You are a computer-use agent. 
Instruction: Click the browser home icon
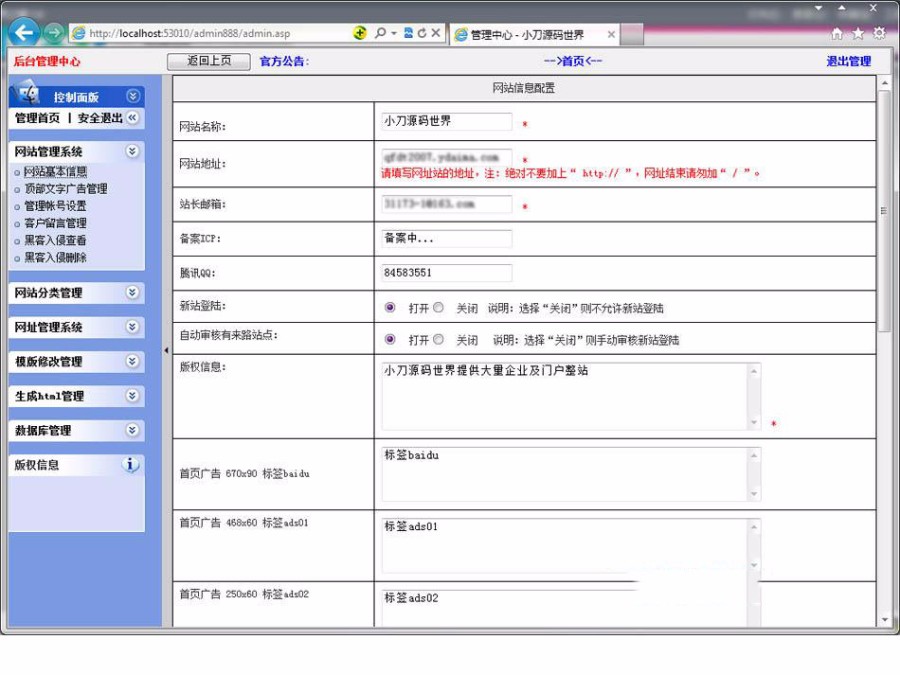837,33
